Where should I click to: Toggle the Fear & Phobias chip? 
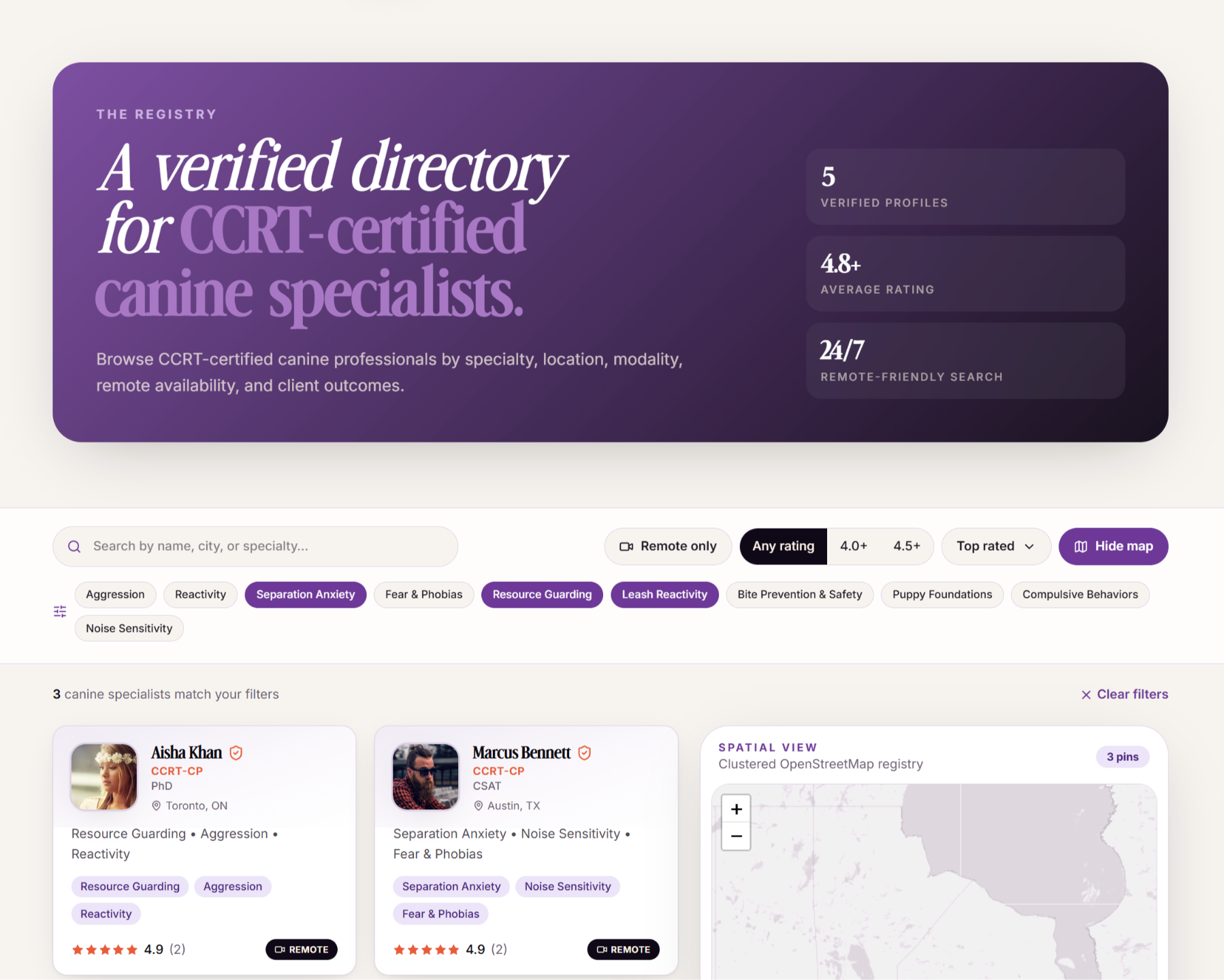click(424, 595)
